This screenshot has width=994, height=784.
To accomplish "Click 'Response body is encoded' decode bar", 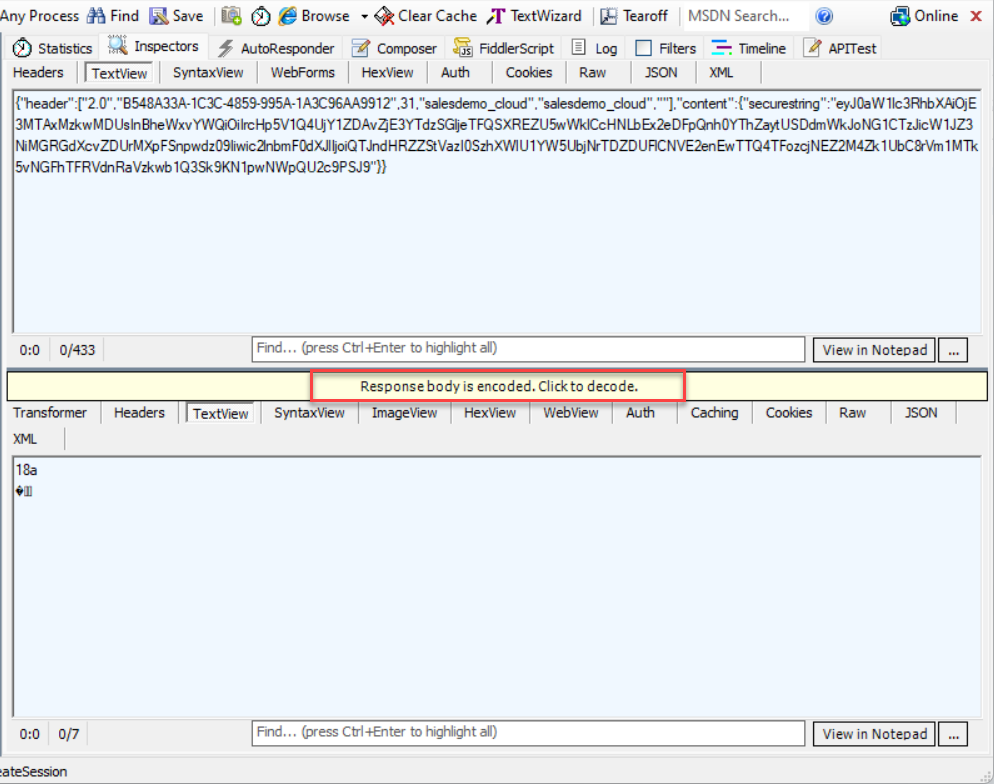I will pos(498,386).
